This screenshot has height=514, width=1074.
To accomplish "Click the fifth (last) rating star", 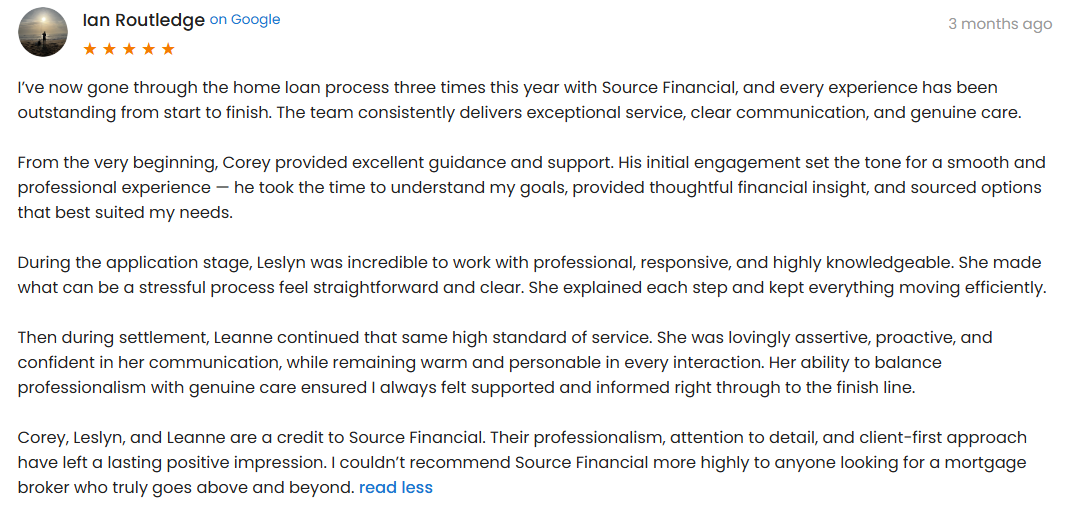I will click(168, 48).
